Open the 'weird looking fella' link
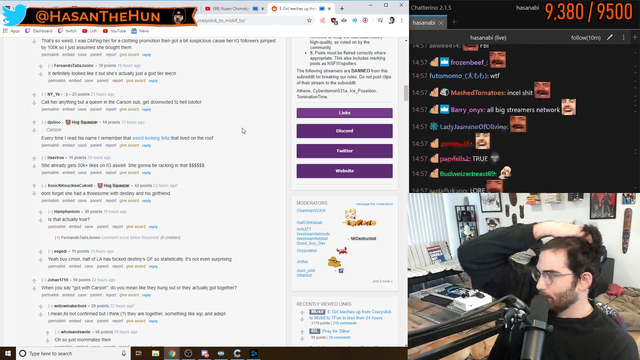The width and height of the screenshot is (640, 360). tap(151, 138)
